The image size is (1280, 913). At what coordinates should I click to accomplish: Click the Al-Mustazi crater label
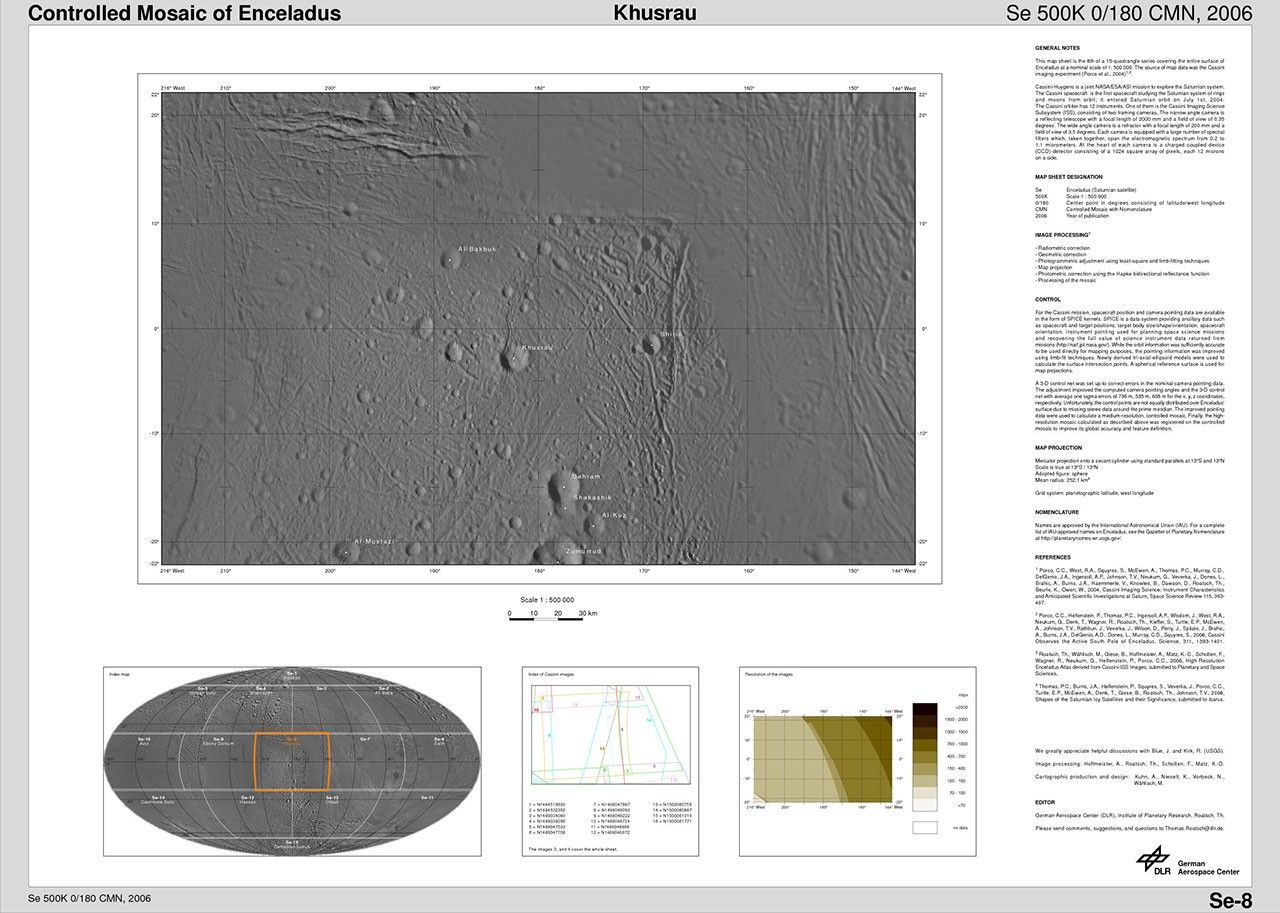coord(374,541)
